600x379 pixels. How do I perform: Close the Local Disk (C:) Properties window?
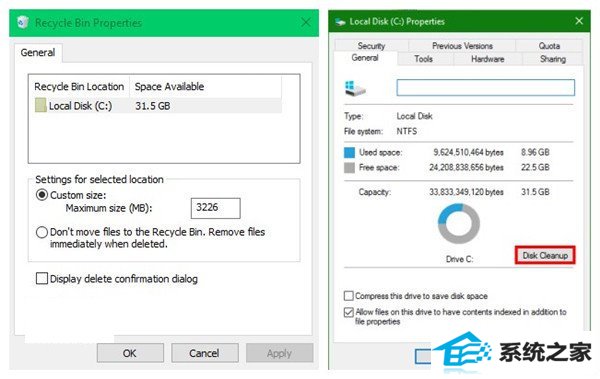[x=579, y=21]
